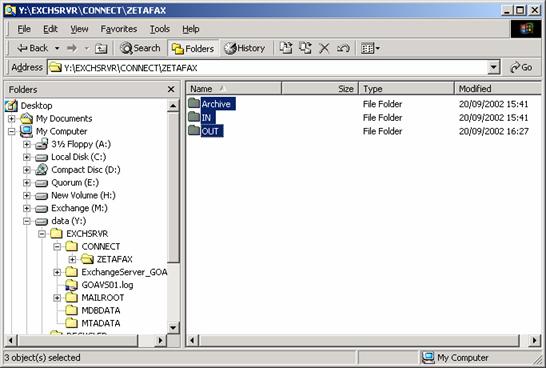Screen dimensions: 546x368
Task: Expand My Documents tree node
Action: 11,119
